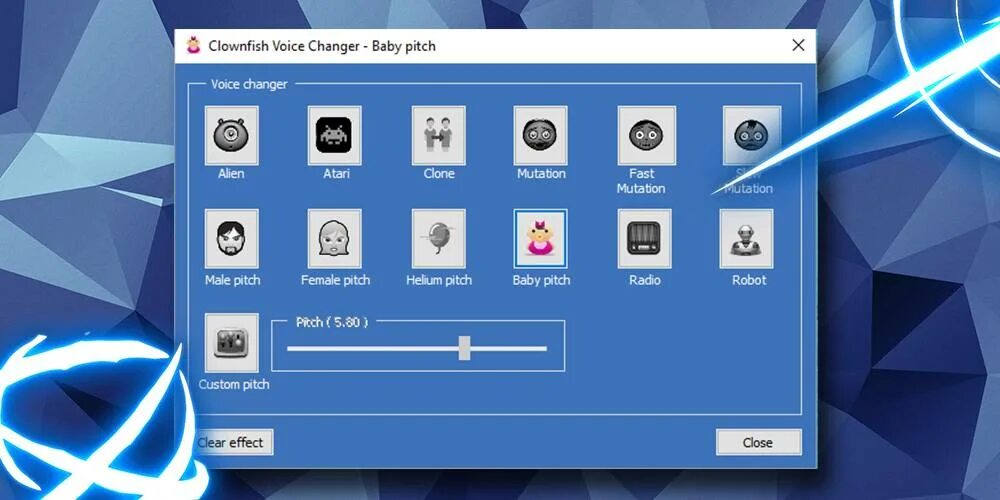Choose the Robot voice effect icon
The width and height of the screenshot is (1000, 500).
tap(746, 239)
